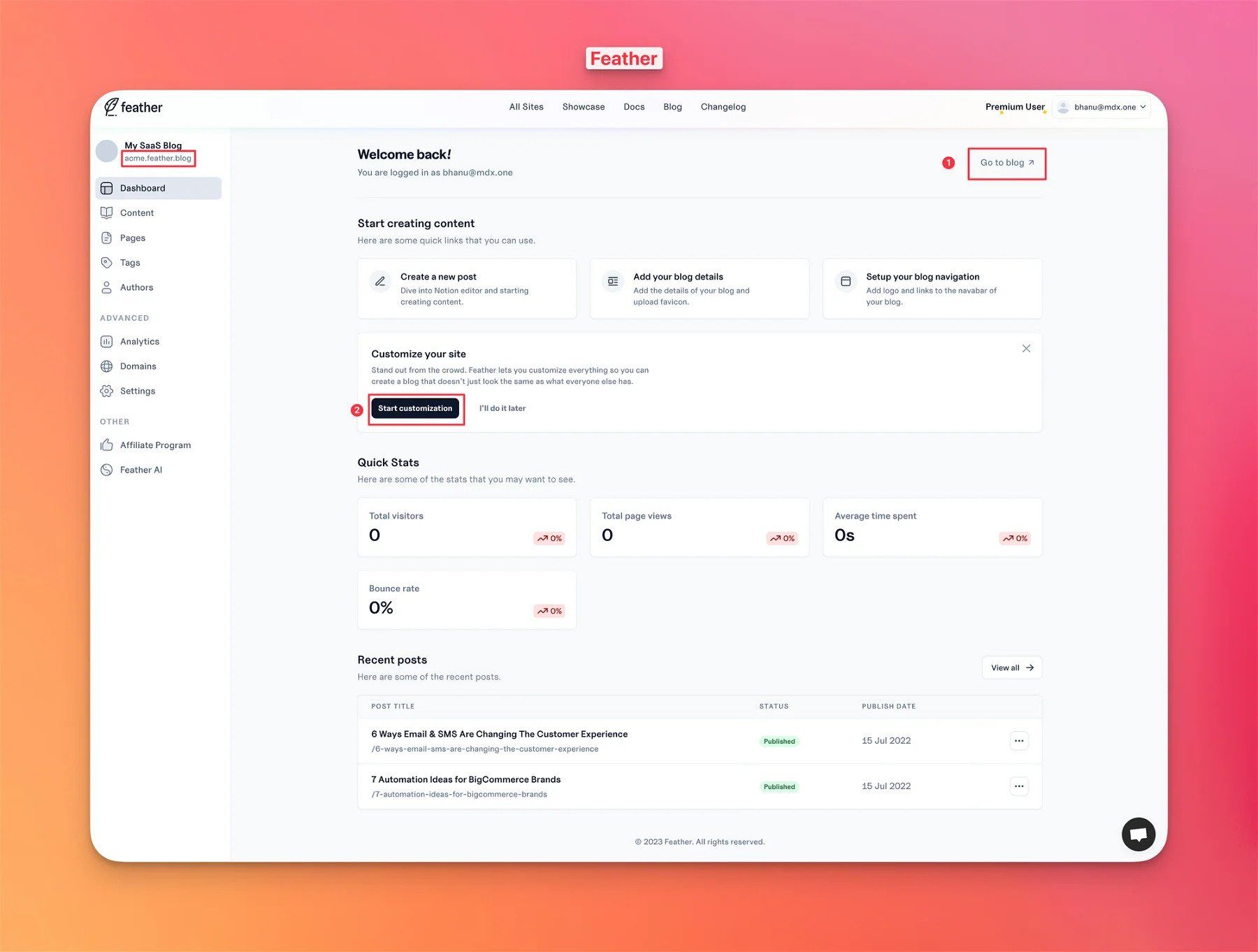Open options menu for 6 Ways Email post
1258x952 pixels.
point(1019,741)
